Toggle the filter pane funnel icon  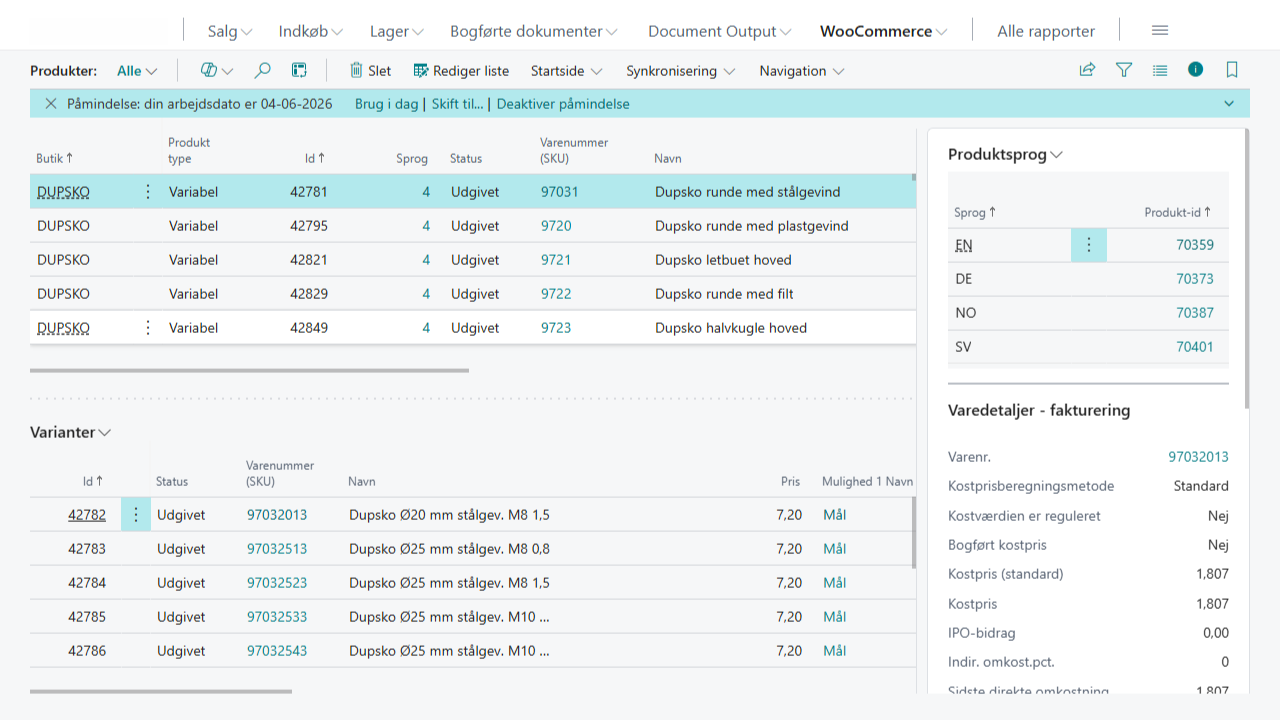tap(1124, 70)
